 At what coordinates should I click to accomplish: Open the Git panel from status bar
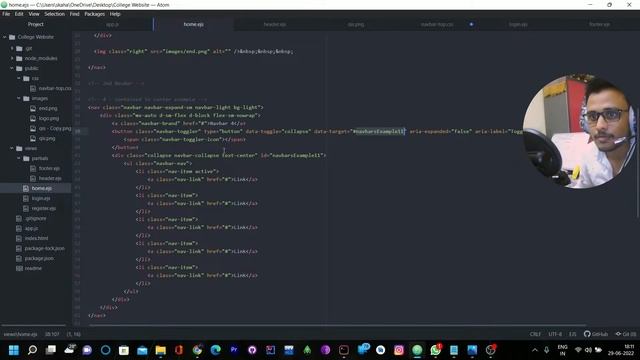[625, 334]
